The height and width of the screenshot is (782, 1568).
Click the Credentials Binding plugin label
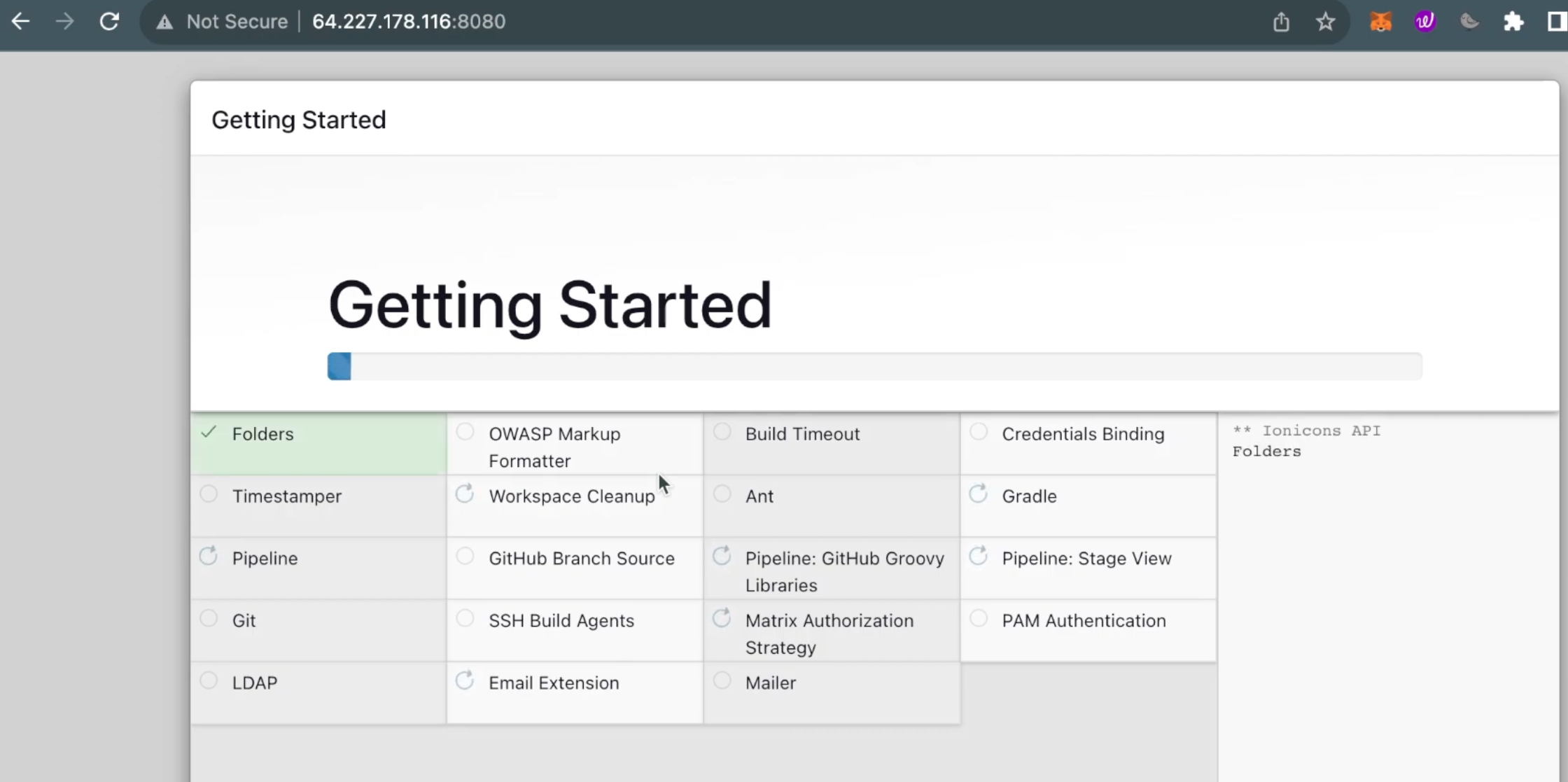click(x=1083, y=434)
